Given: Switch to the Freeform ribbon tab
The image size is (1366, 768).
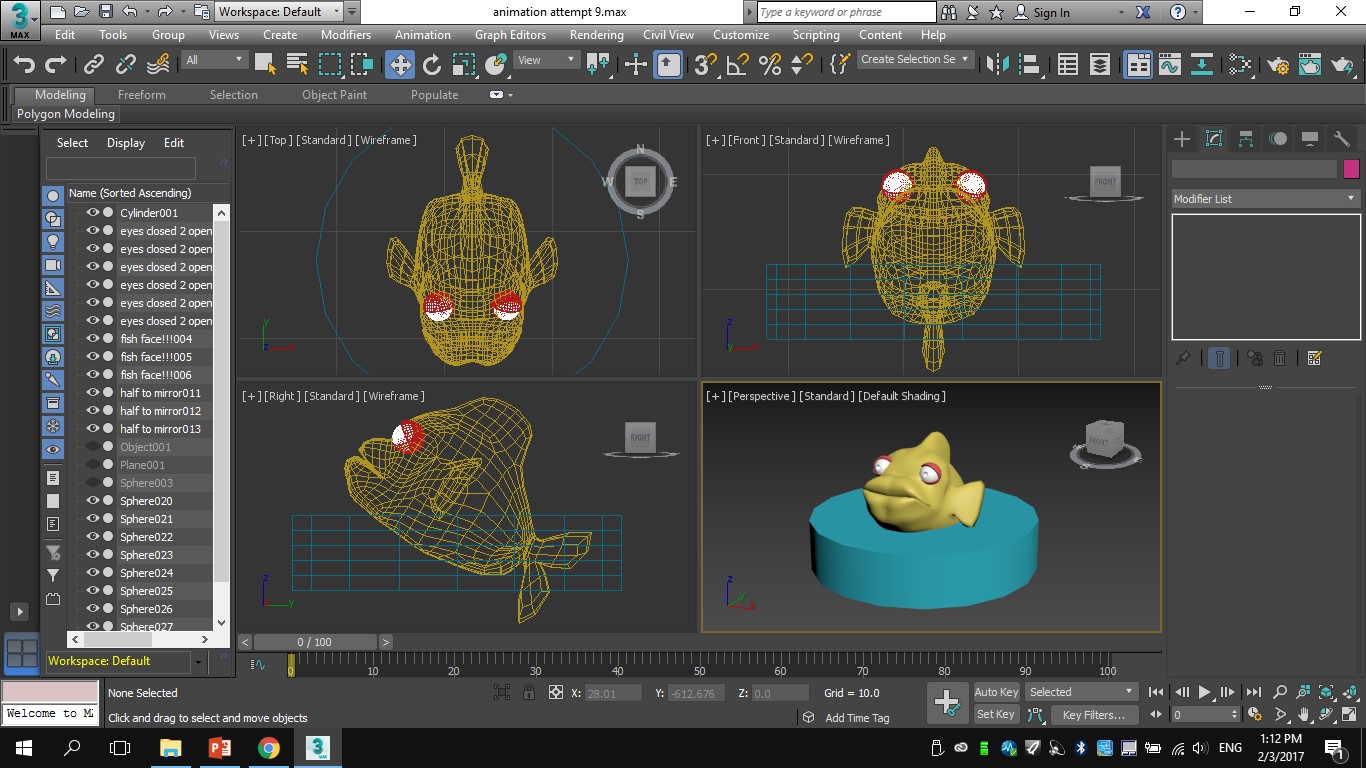Looking at the screenshot, I should coord(142,95).
